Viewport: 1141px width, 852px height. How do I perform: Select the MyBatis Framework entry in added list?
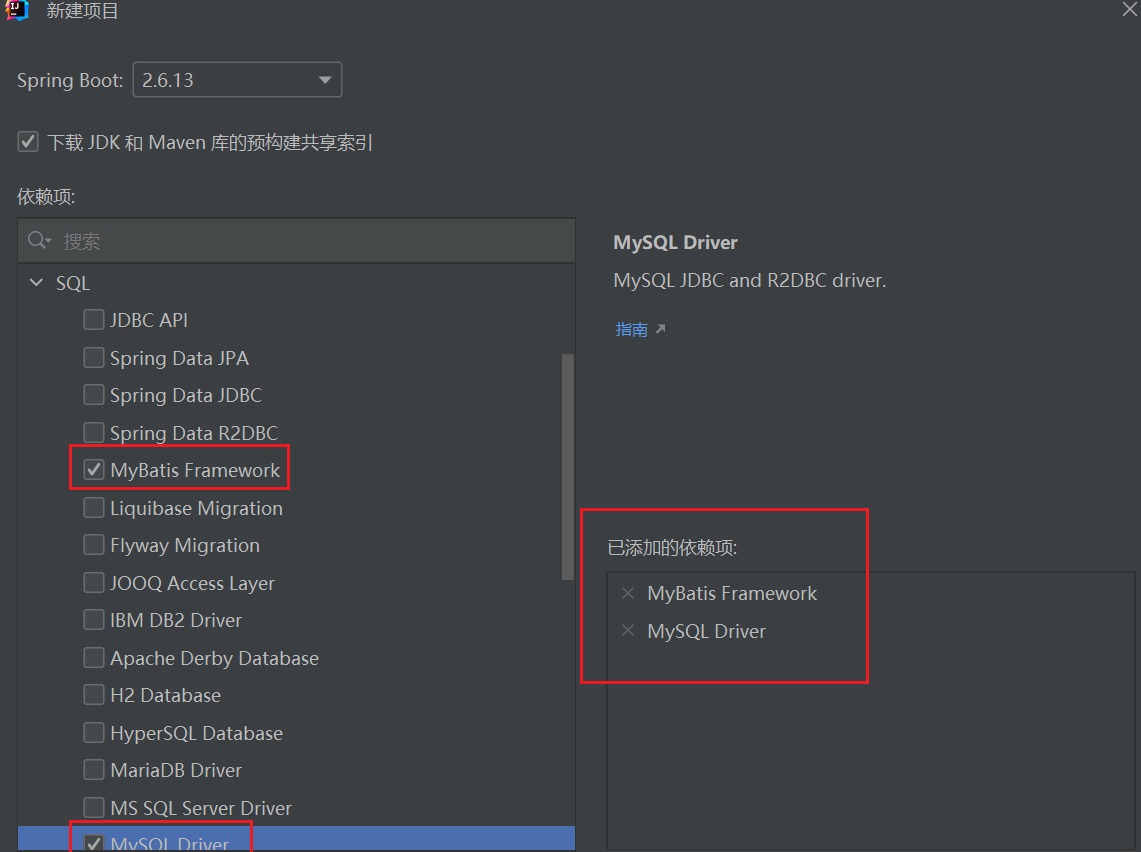click(x=732, y=593)
